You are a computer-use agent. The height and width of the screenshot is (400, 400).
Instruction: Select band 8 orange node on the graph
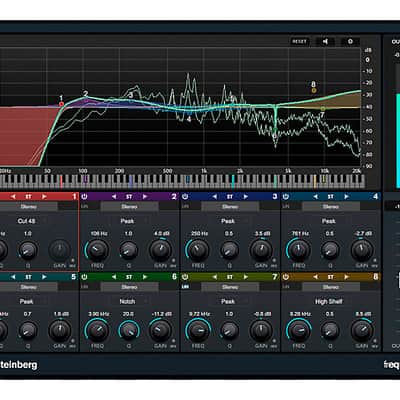(x=314, y=90)
